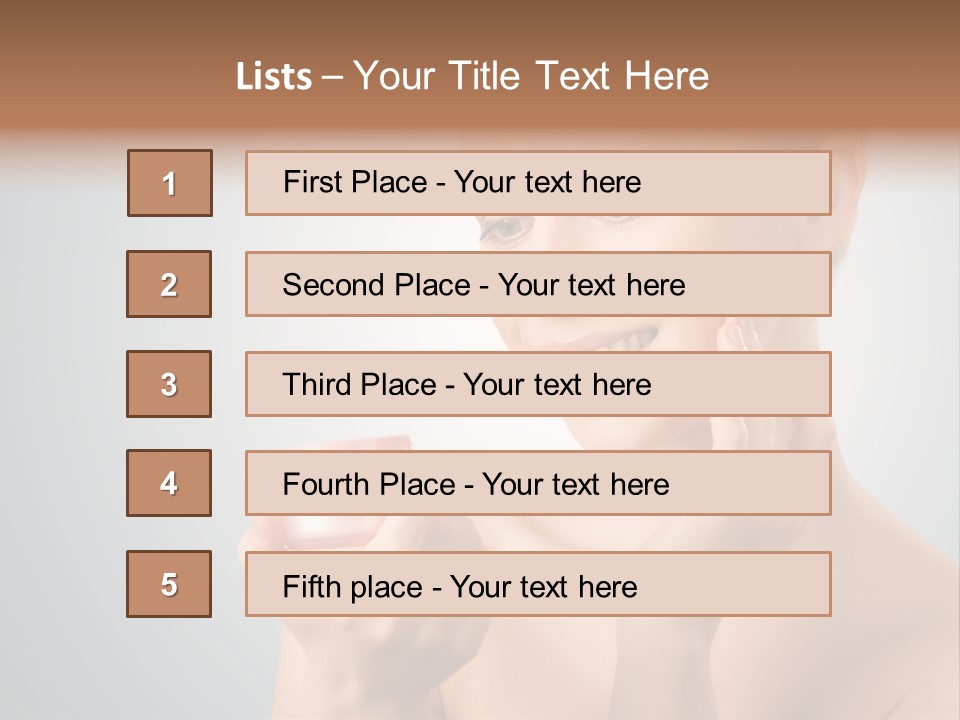This screenshot has height=720, width=960.
Task: Click the slide title text
Action: click(472, 76)
